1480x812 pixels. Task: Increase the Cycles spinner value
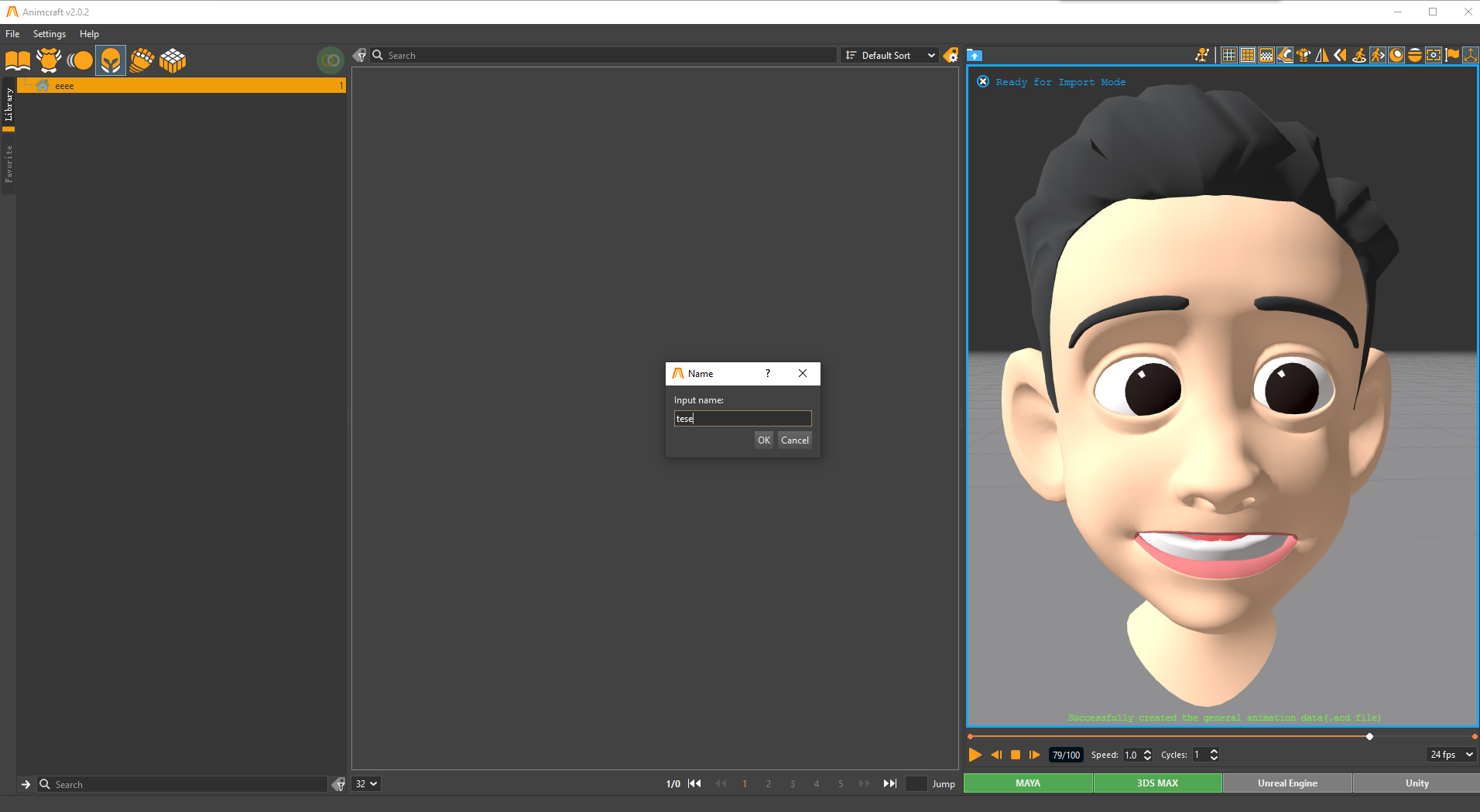tap(1214, 751)
